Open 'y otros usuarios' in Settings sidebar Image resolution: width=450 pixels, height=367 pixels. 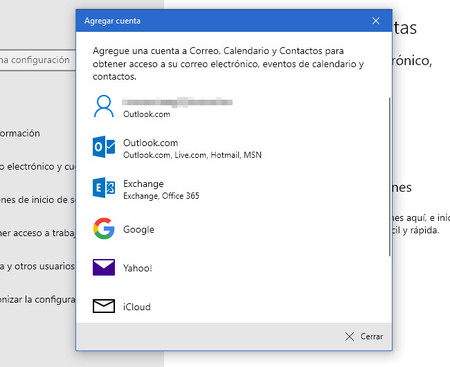[37, 266]
